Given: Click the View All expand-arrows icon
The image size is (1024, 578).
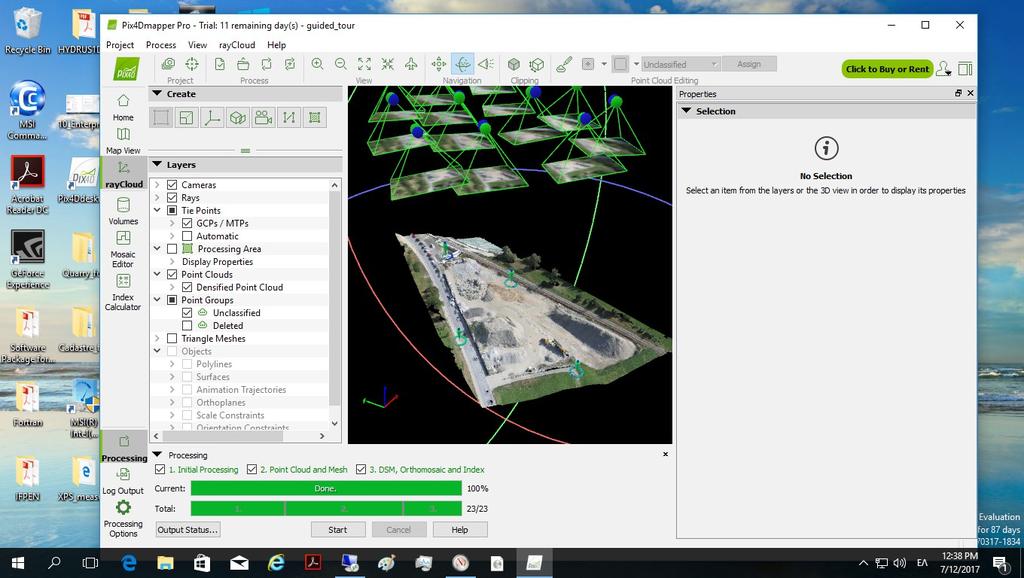Looking at the screenshot, I should click(364, 64).
